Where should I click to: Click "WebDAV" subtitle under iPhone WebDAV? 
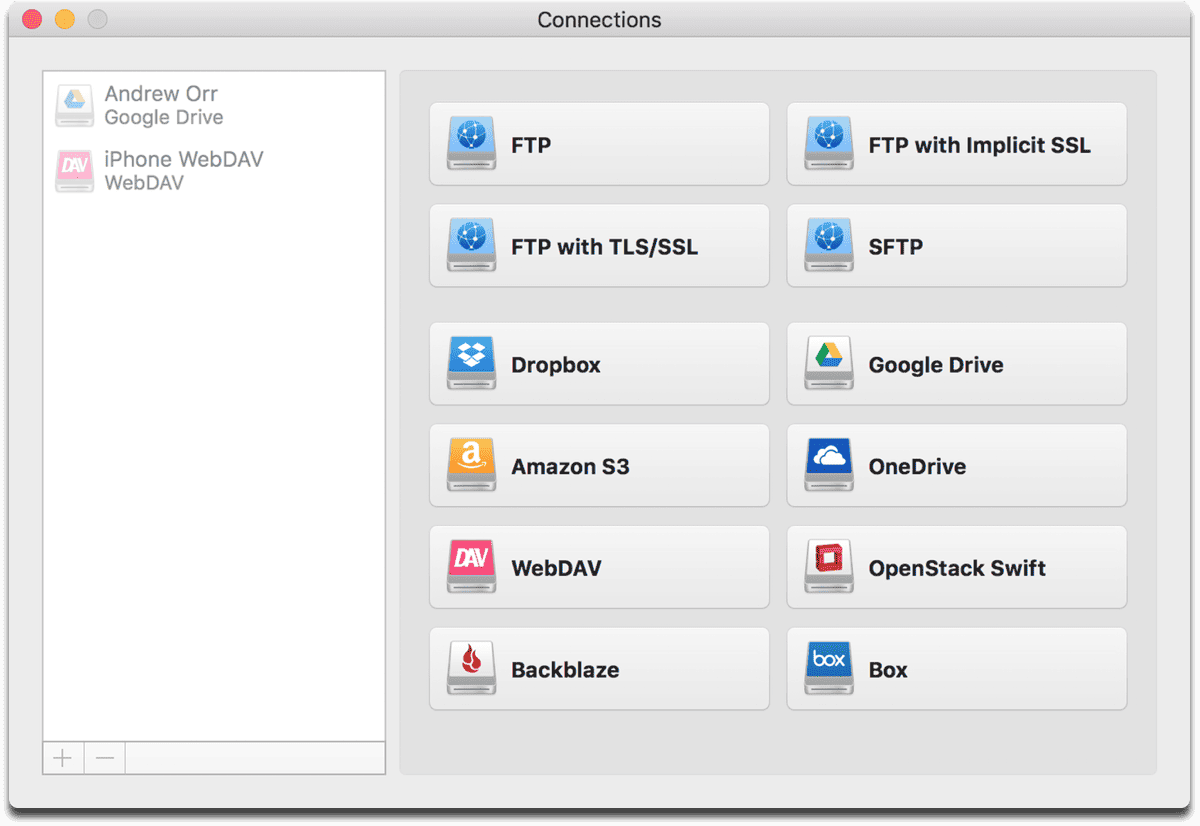click(x=144, y=184)
